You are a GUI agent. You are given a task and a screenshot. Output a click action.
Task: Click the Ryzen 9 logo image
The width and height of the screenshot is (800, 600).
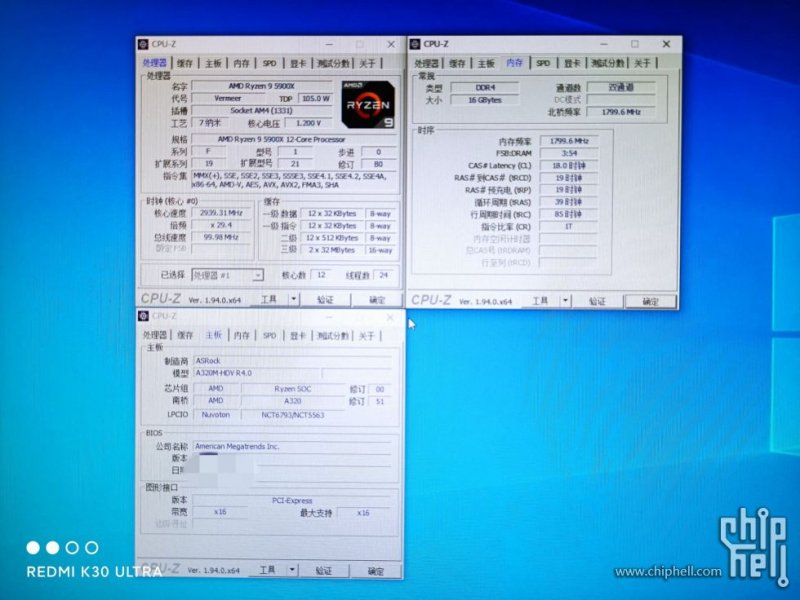(x=367, y=106)
